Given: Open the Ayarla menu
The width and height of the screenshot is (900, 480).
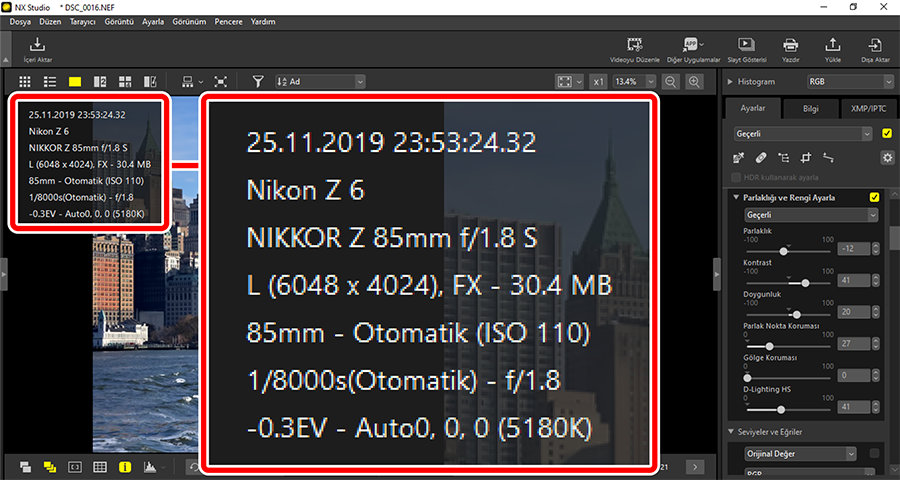Looking at the screenshot, I should point(153,22).
